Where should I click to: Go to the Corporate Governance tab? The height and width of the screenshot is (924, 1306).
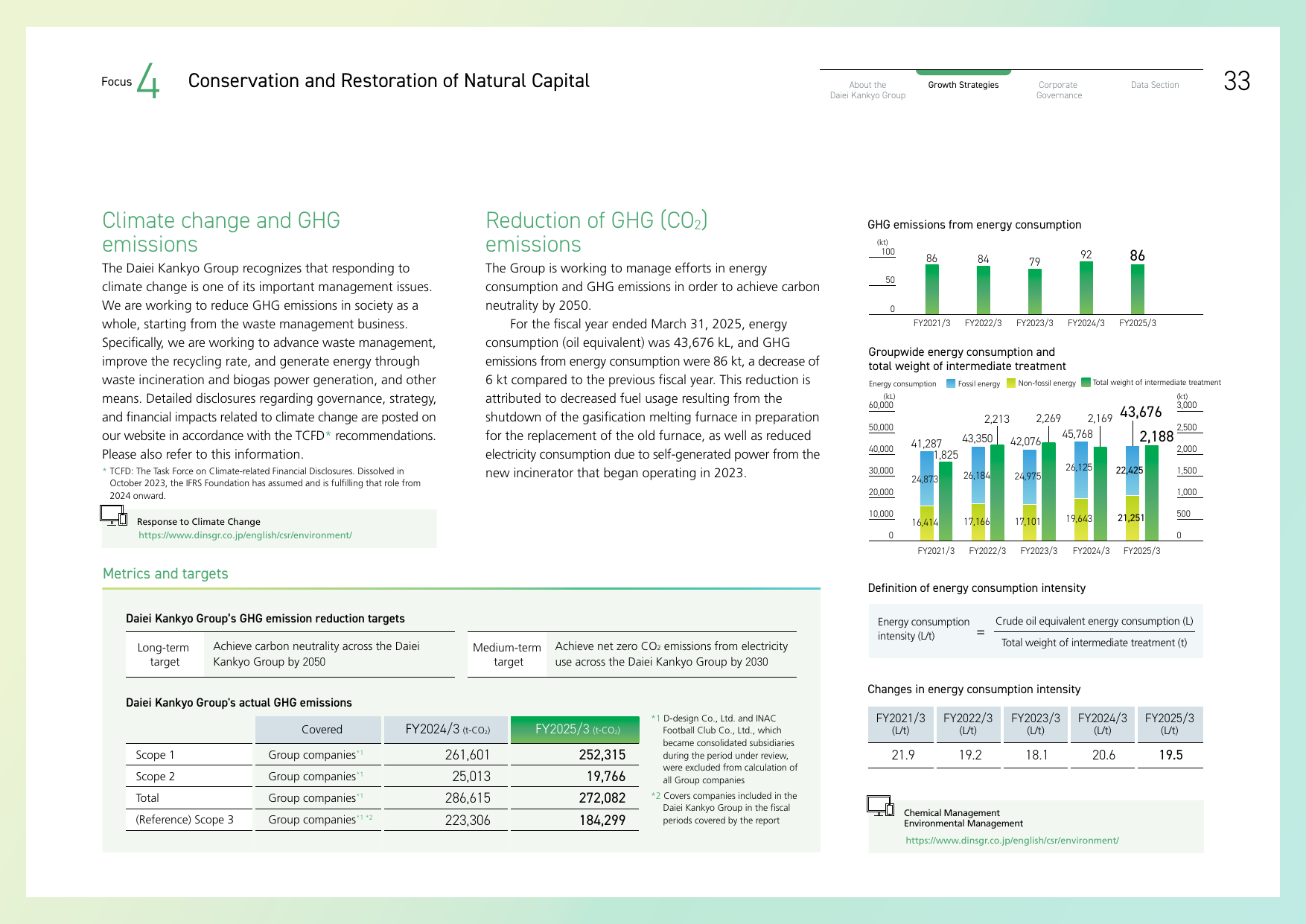(x=1059, y=90)
